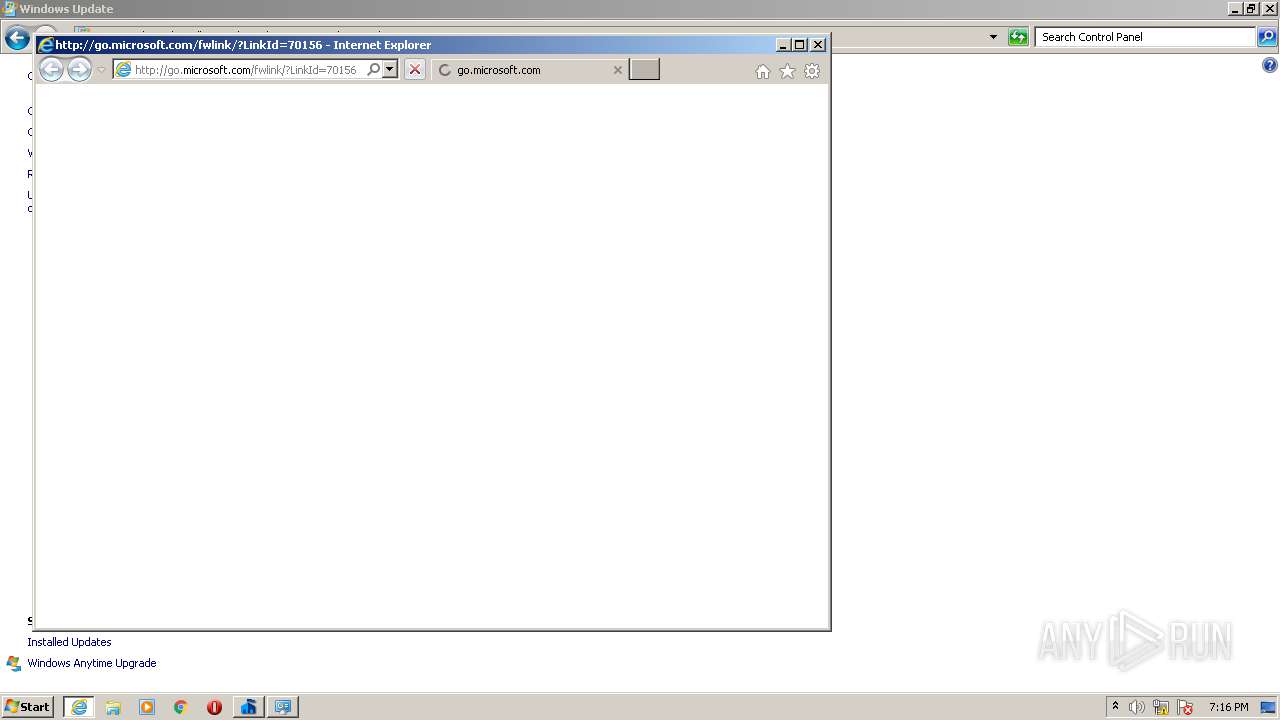1280x720 pixels.
Task: Switch to Internet Explorer in taskbar
Action: (79, 707)
